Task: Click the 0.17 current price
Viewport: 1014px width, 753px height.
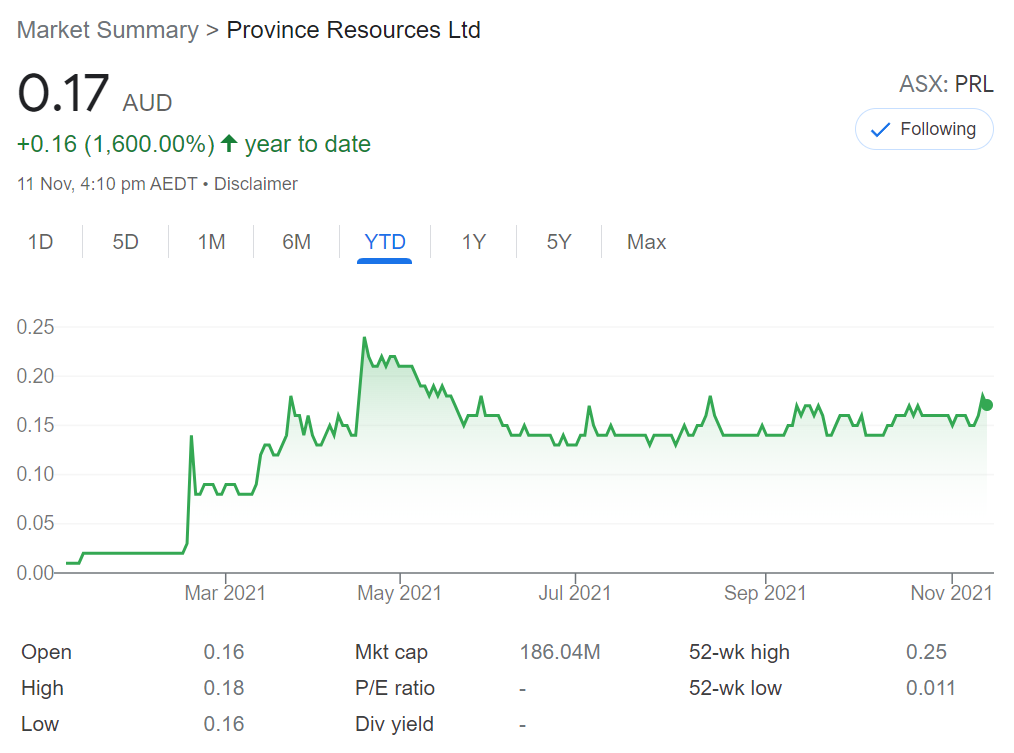Action: point(63,93)
